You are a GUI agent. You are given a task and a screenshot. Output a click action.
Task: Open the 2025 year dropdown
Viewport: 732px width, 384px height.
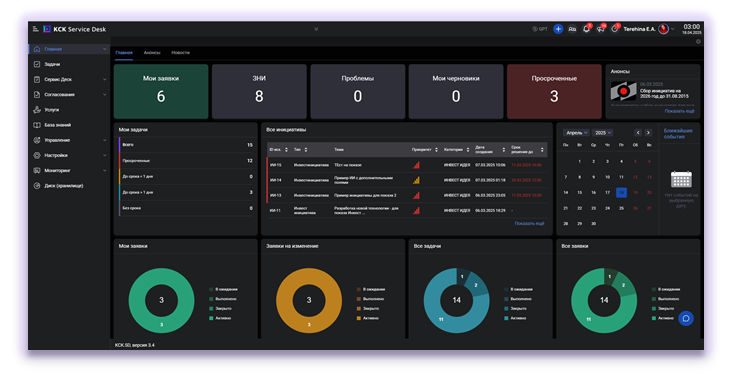[x=603, y=133]
